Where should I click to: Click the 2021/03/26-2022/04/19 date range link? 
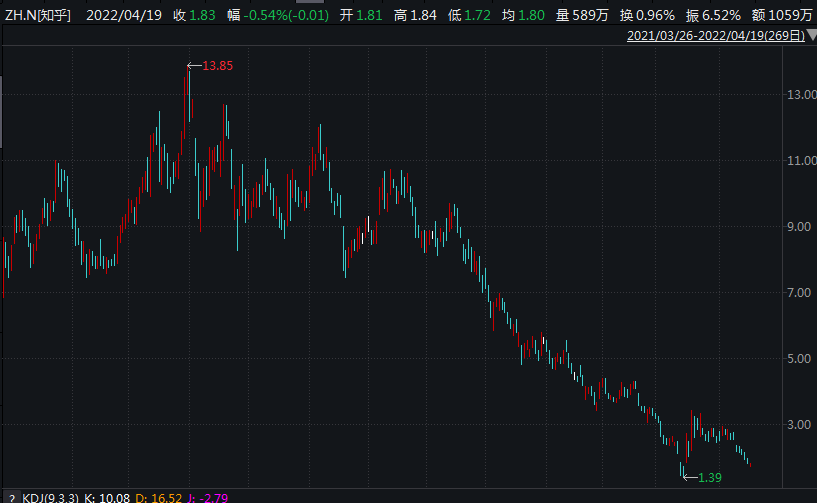715,36
